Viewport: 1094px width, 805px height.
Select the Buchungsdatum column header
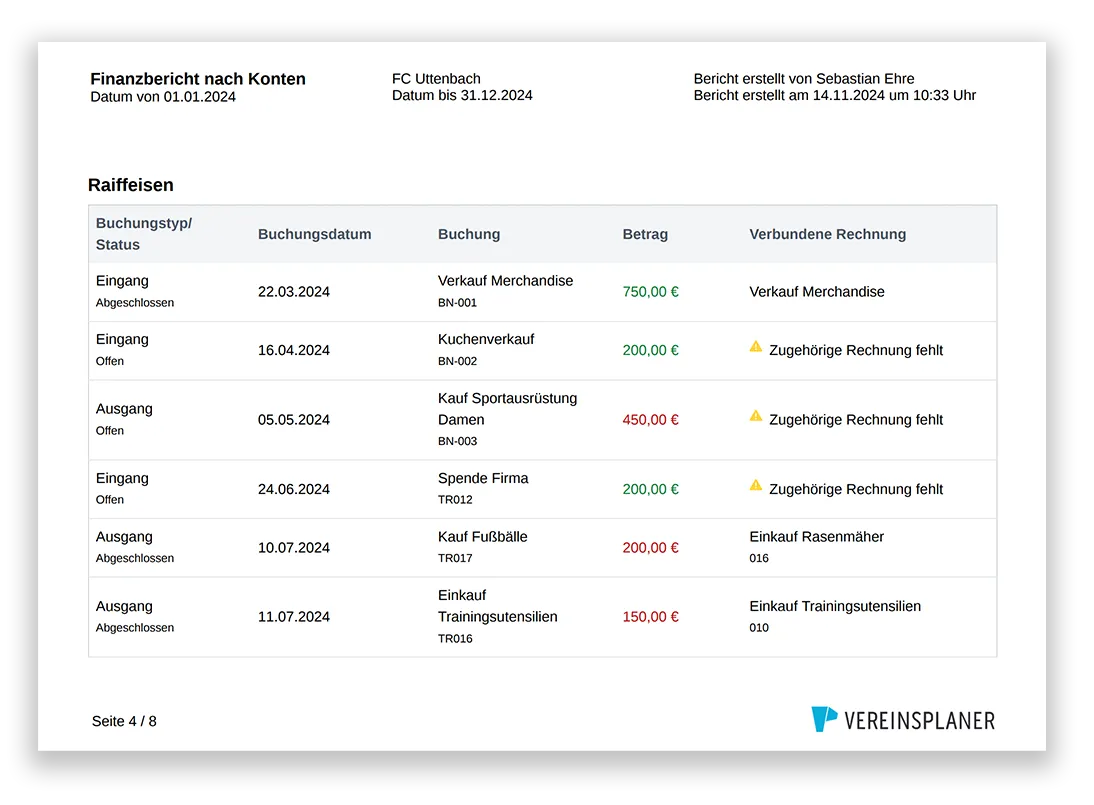coord(315,234)
